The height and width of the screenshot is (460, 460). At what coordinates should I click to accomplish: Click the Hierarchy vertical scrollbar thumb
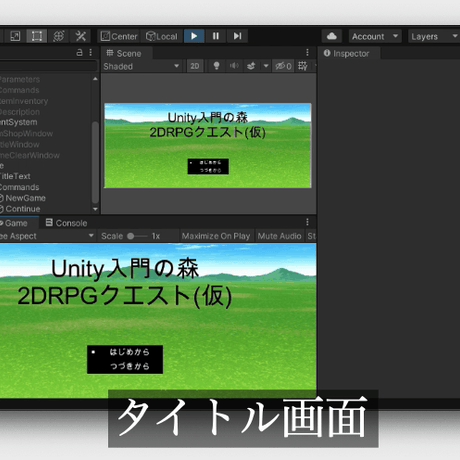pyautogui.click(x=95, y=162)
